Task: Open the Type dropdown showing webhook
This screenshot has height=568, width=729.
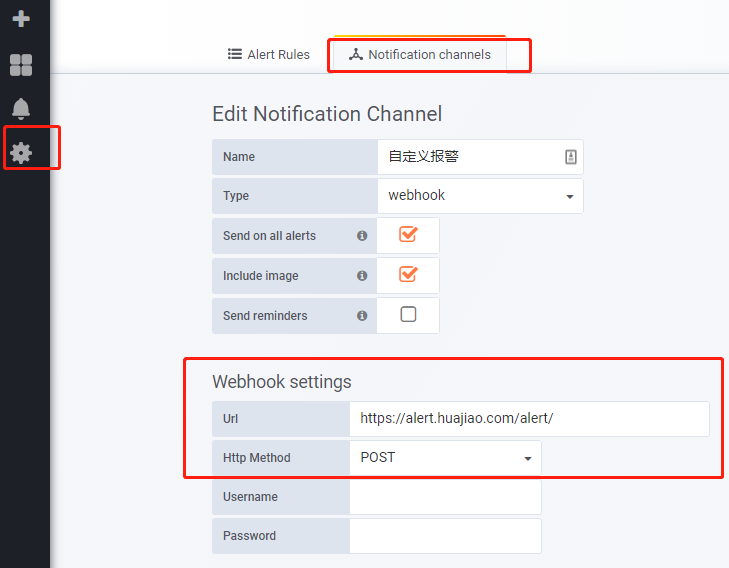Action: tap(480, 196)
